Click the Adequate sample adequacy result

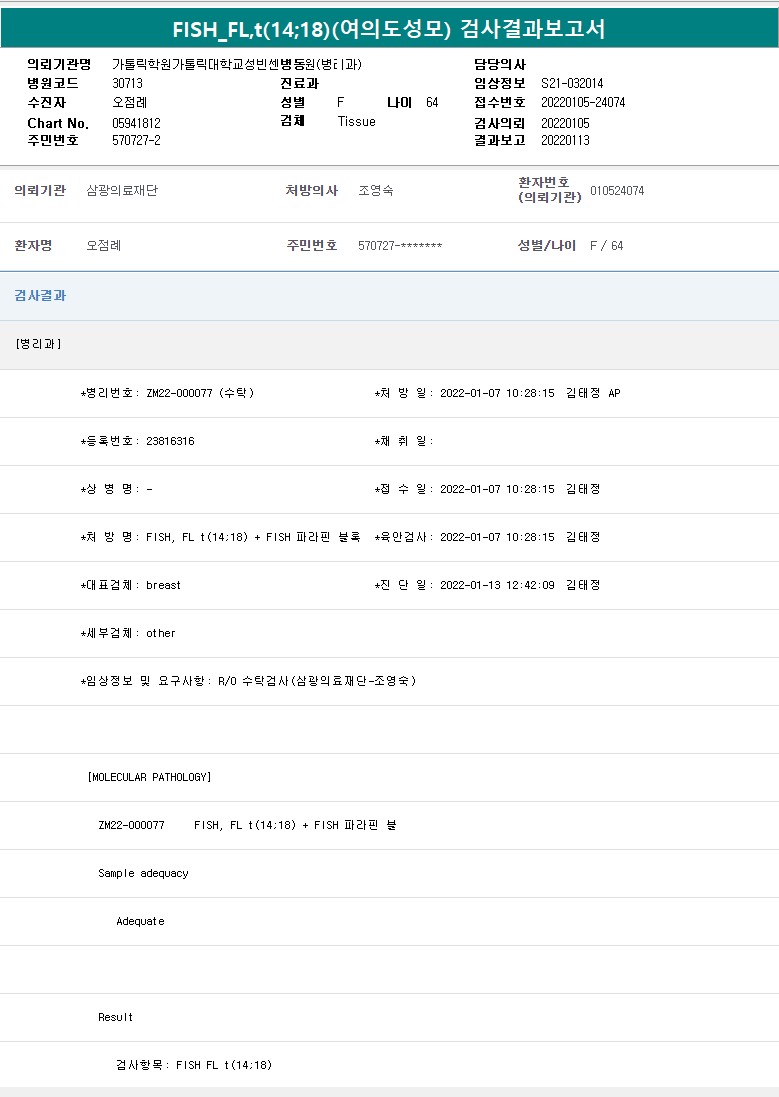pyautogui.click(x=140, y=921)
